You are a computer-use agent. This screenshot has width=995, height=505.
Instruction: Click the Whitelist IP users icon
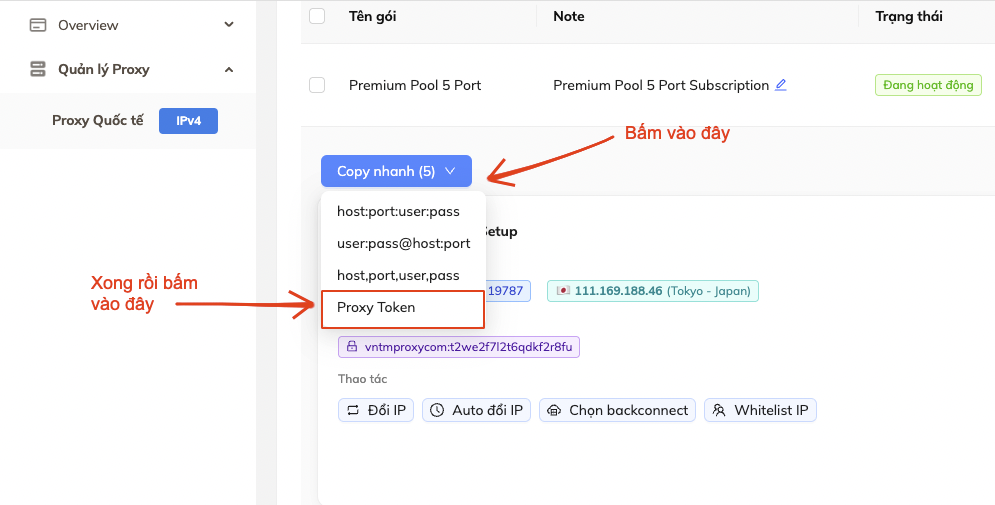coord(719,410)
